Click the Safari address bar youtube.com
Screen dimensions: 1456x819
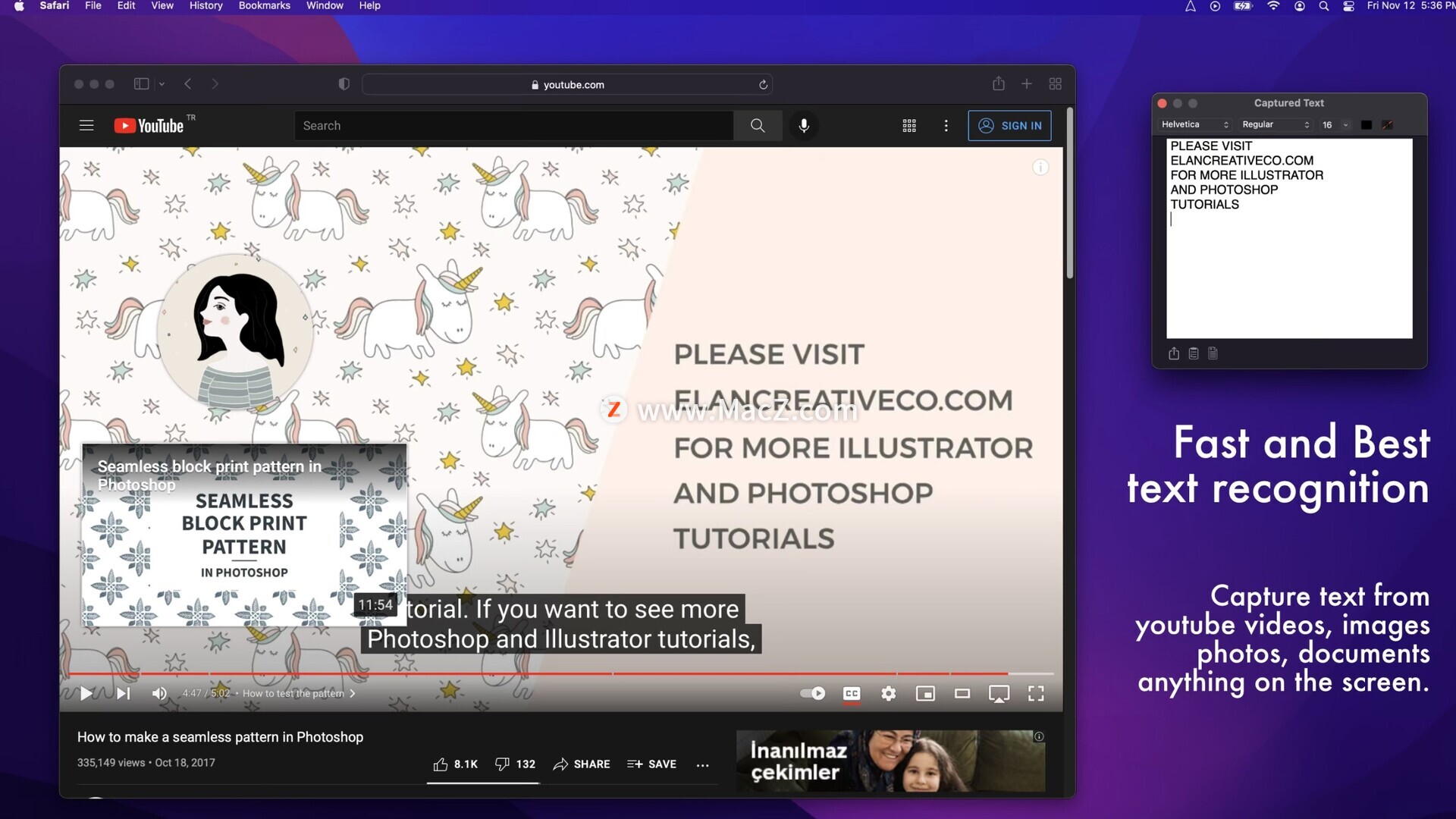coord(567,85)
